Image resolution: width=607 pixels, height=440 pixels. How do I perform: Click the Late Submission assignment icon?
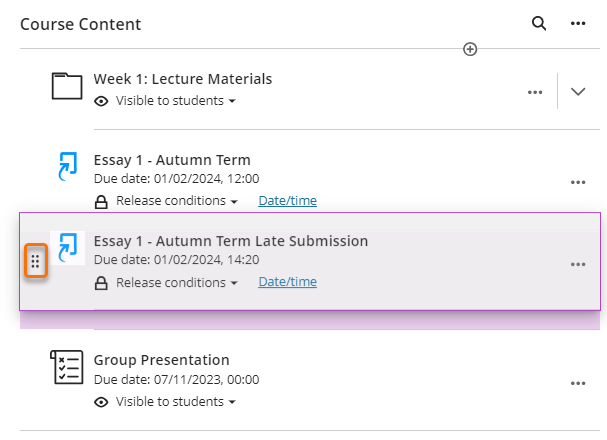tap(67, 248)
